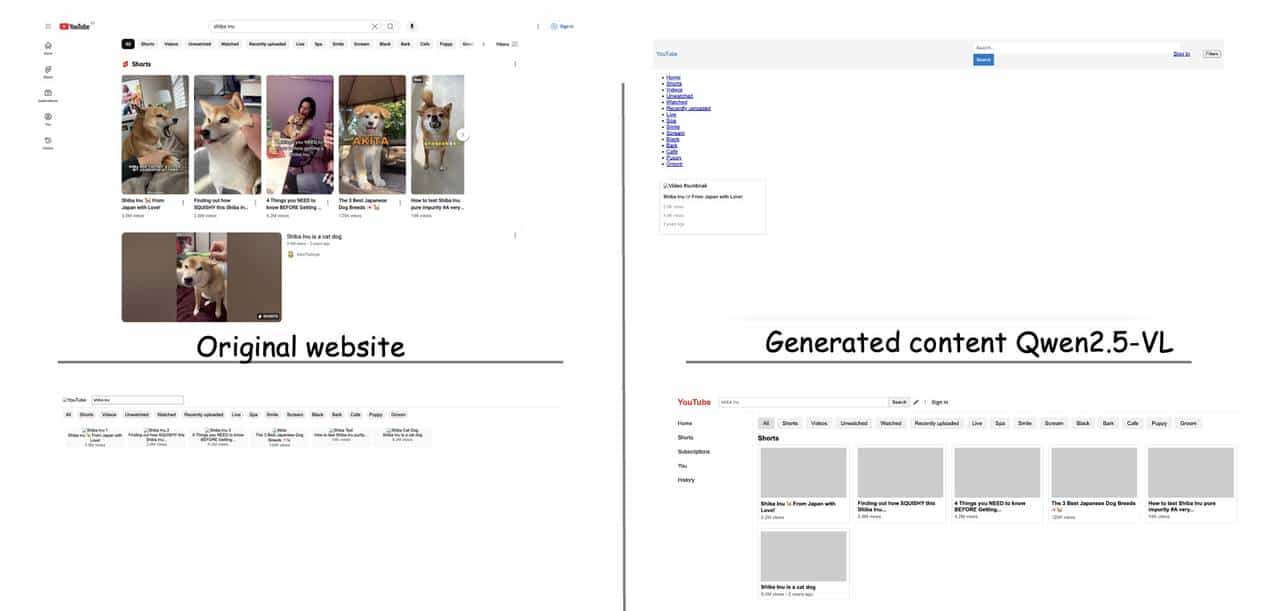Viewport: 1280px width, 611px height.
Task: Open the three-dot menu beside the Shorts heading
Action: 515,63
